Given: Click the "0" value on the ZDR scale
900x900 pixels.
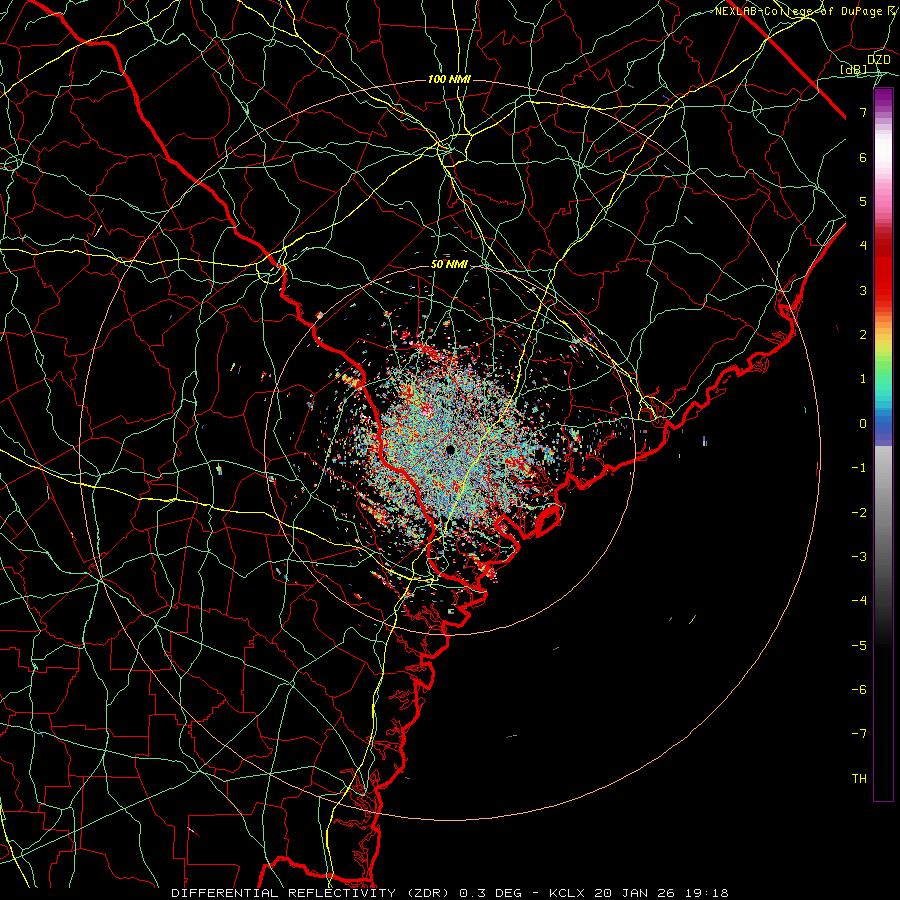Looking at the screenshot, I should pos(863,424).
